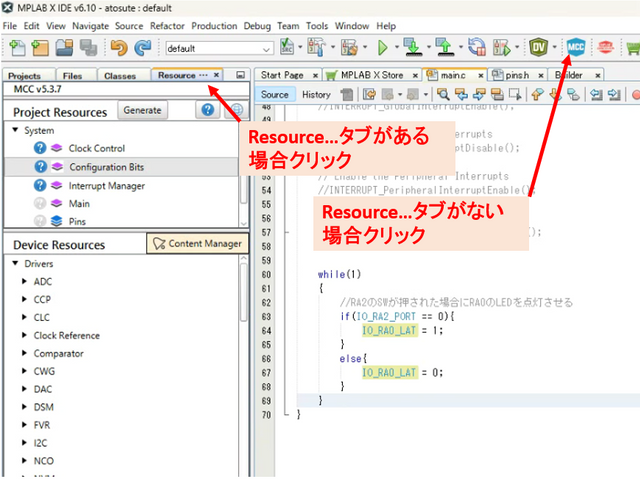Select Interrupt Manager in Project Resources
640x480 pixels.
tap(106, 185)
